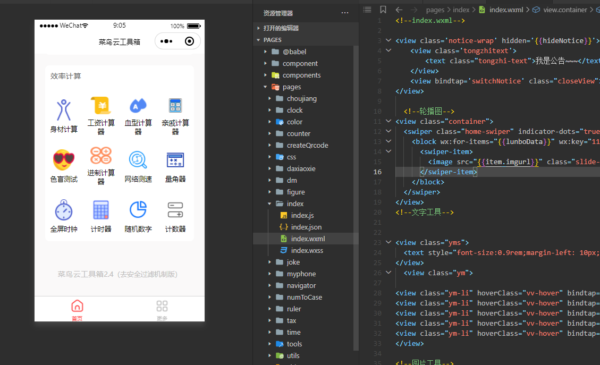
Task: Open the protractor tool icon
Action: 175,160
